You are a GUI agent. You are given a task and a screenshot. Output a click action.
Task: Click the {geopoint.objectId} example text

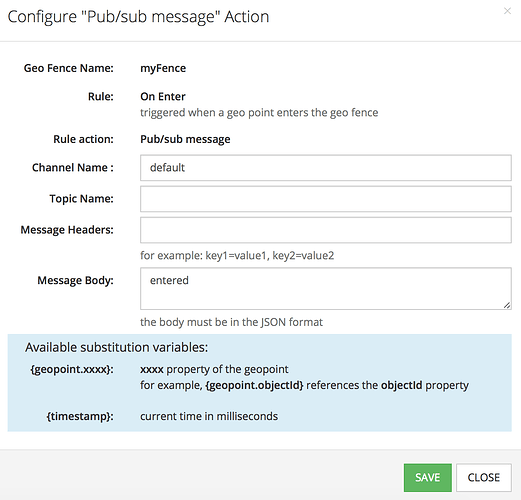click(x=255, y=385)
